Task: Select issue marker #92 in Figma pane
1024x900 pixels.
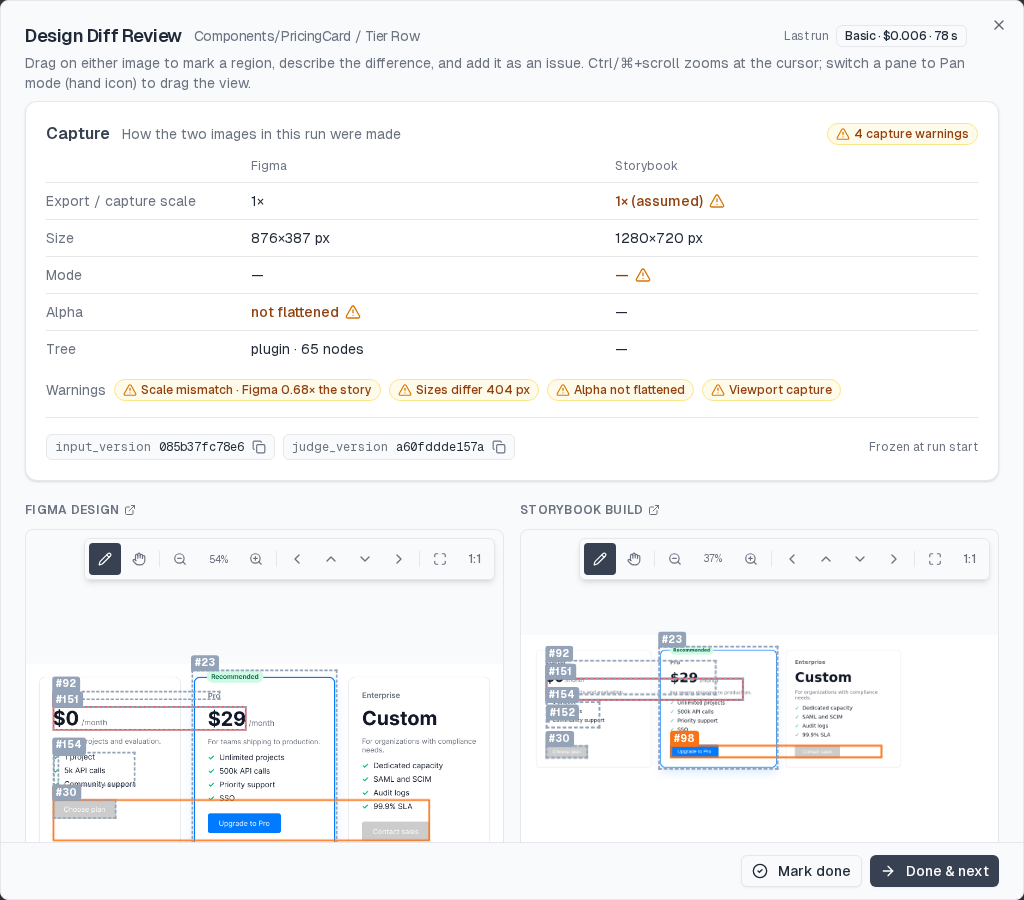Action: click(x=66, y=683)
